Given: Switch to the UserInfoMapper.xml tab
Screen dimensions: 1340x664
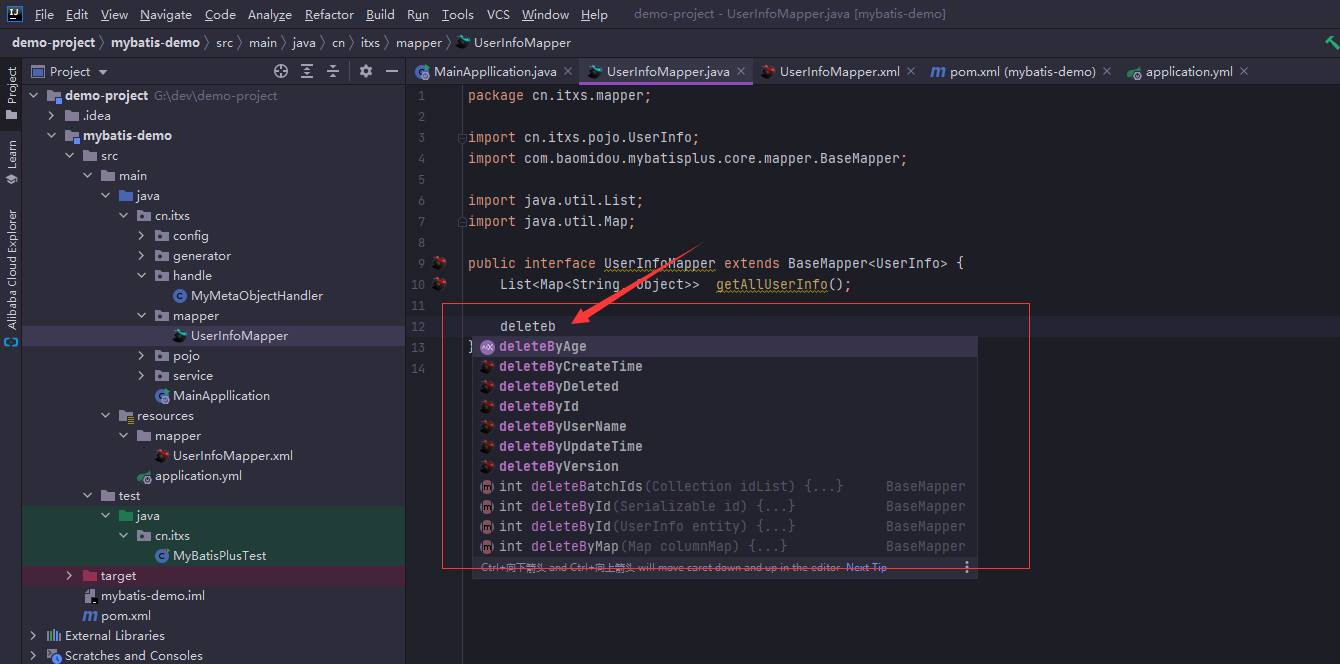Looking at the screenshot, I should click(x=839, y=71).
